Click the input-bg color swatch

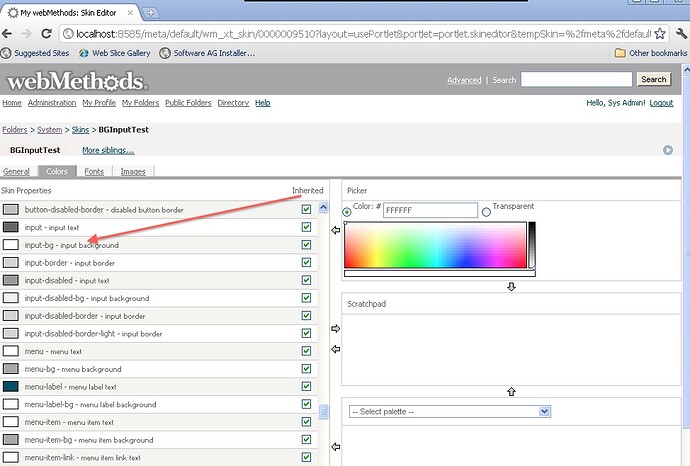click(11, 245)
